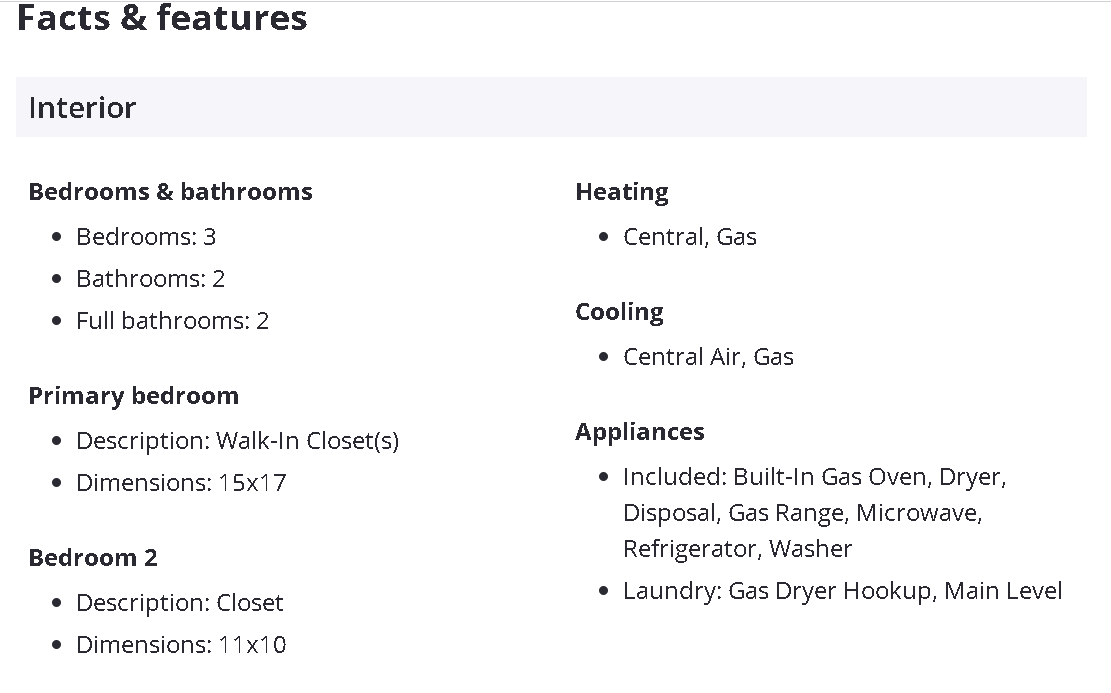Click the Bathrooms: 2 list item
The height and width of the screenshot is (693, 1111).
tap(150, 279)
